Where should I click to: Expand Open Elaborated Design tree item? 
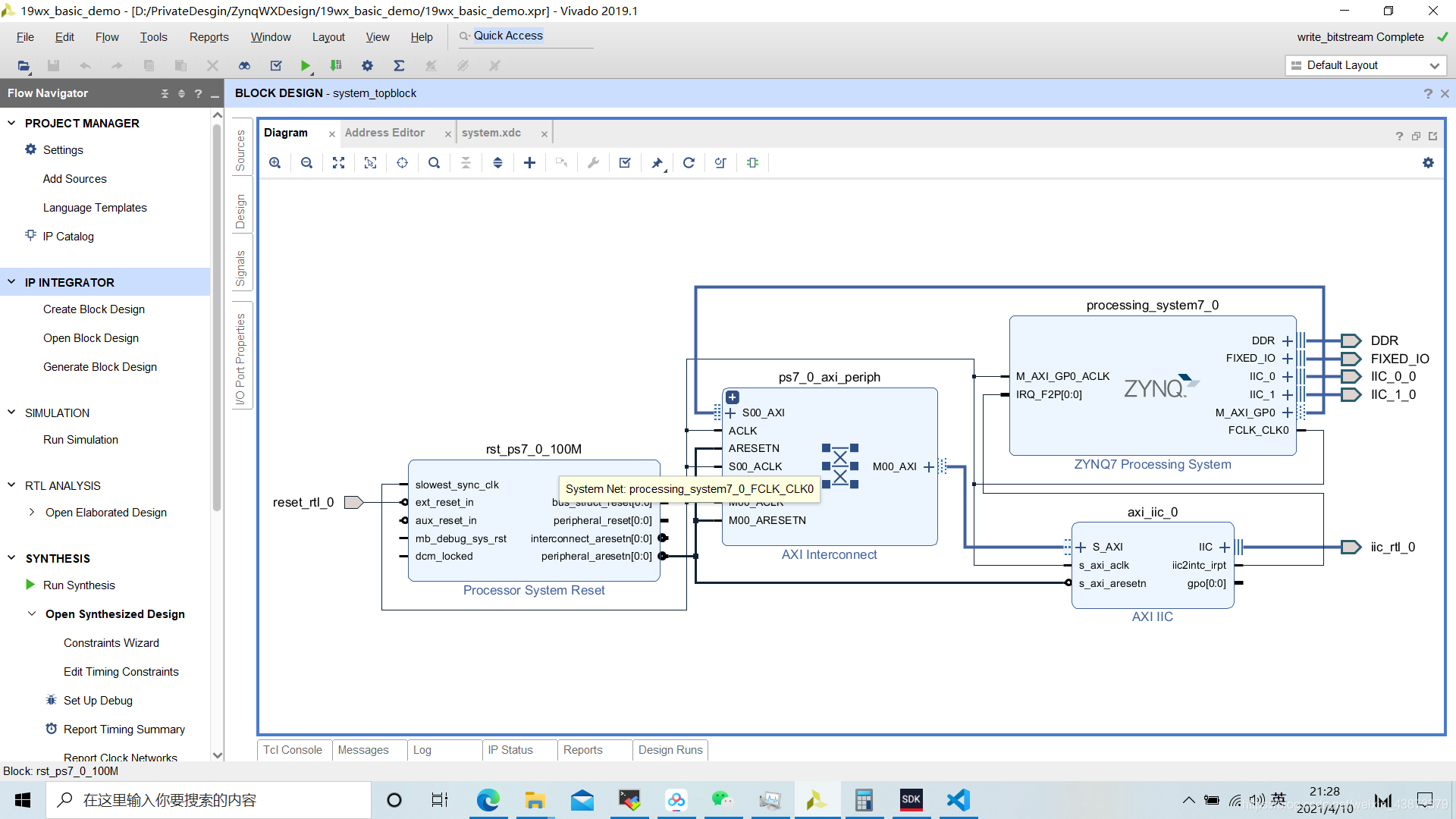coord(31,513)
